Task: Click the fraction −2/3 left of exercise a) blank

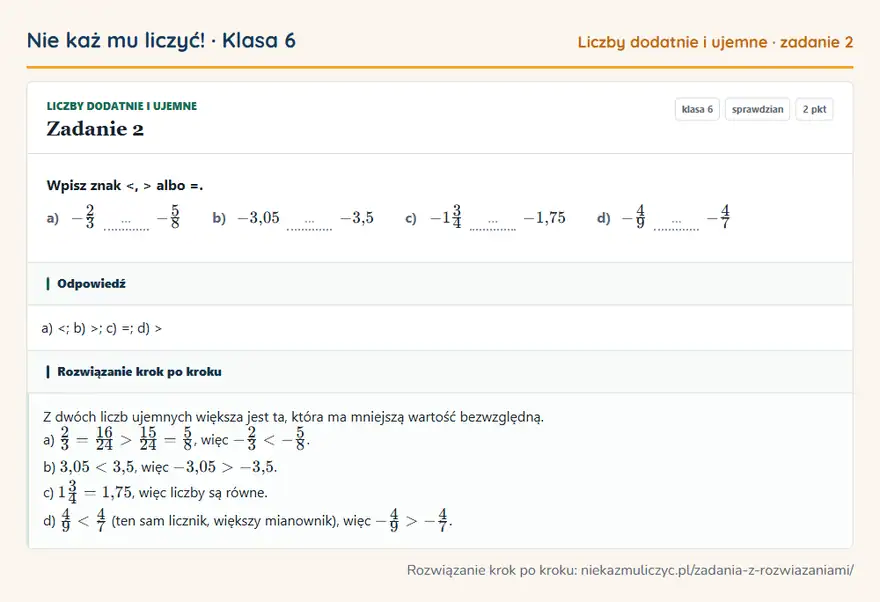Action: point(83,217)
